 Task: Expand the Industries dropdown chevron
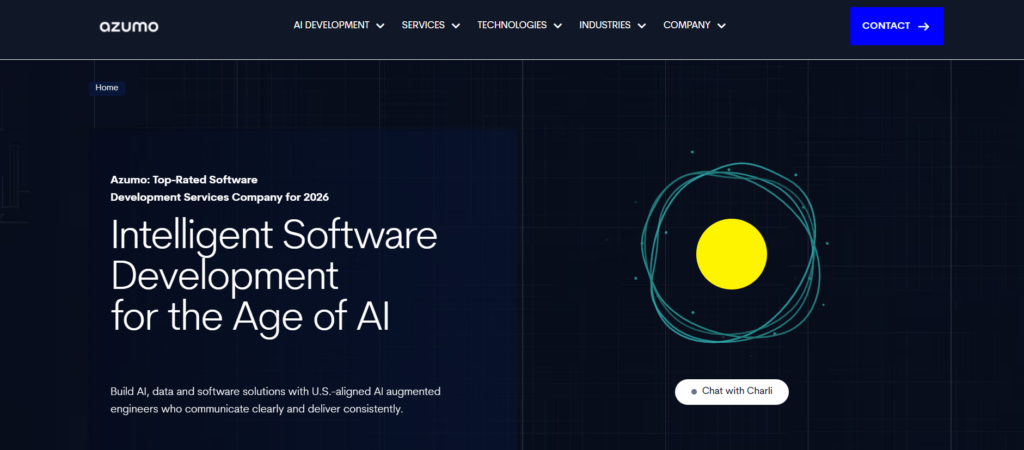coord(641,26)
